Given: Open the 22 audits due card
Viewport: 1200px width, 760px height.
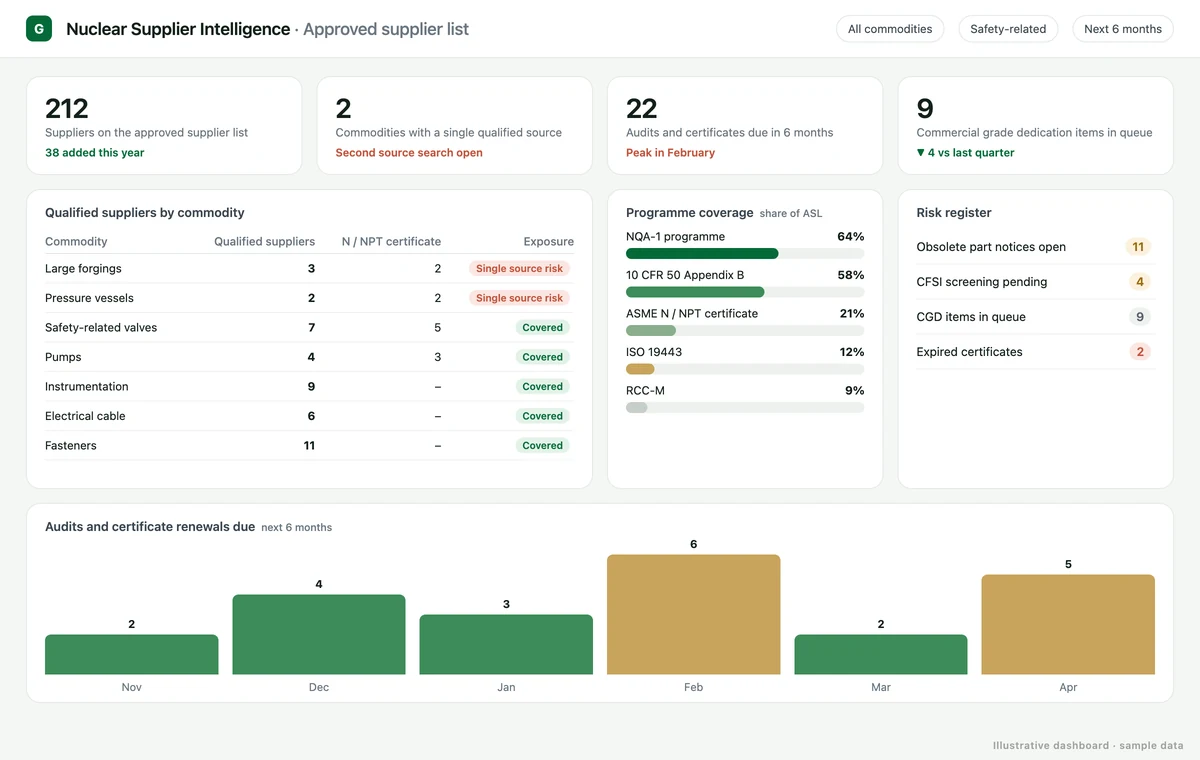Looking at the screenshot, I should click(745, 126).
